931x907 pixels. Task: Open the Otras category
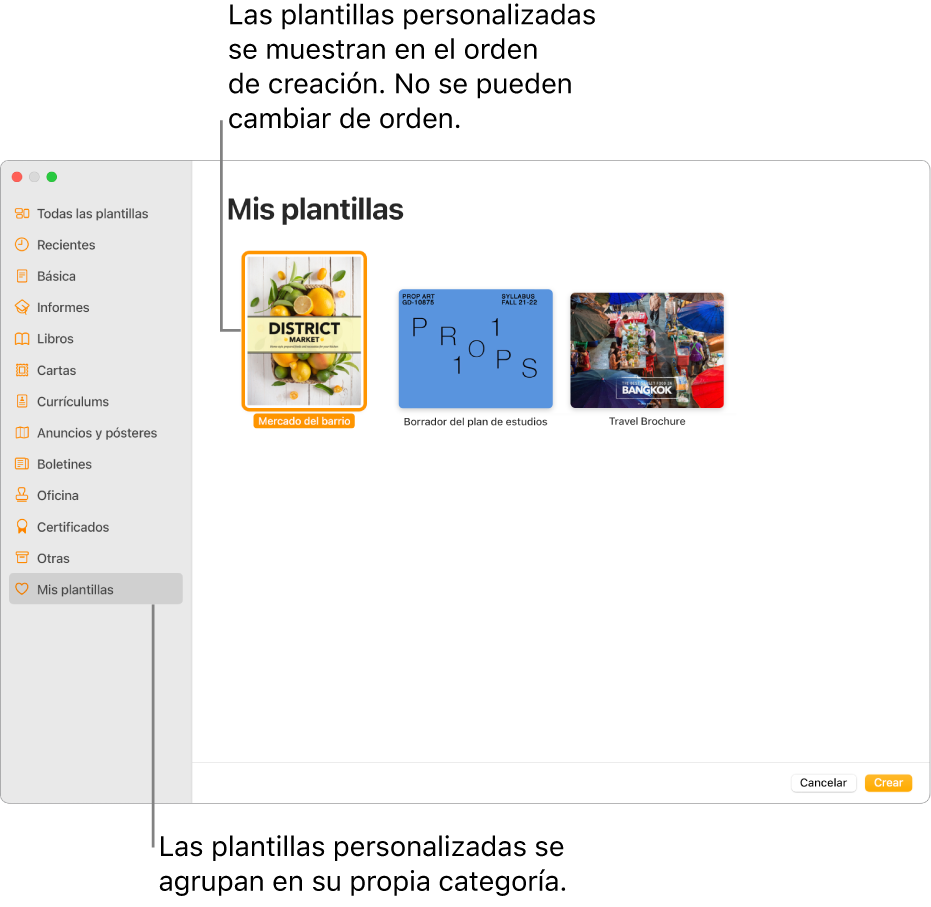[x=53, y=559]
